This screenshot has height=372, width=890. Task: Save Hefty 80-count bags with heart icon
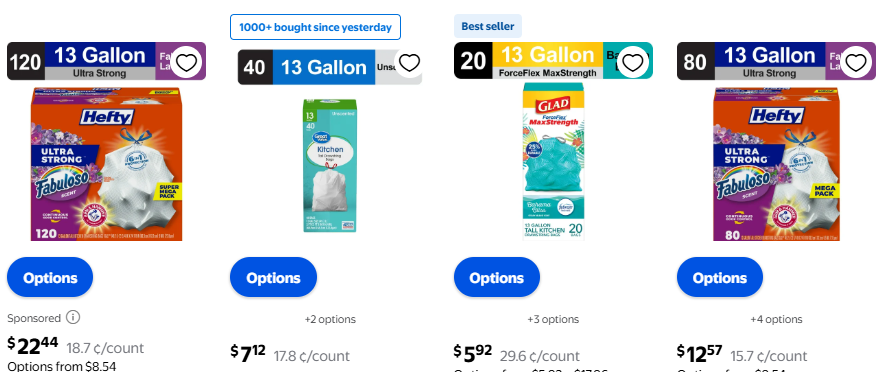tap(856, 62)
